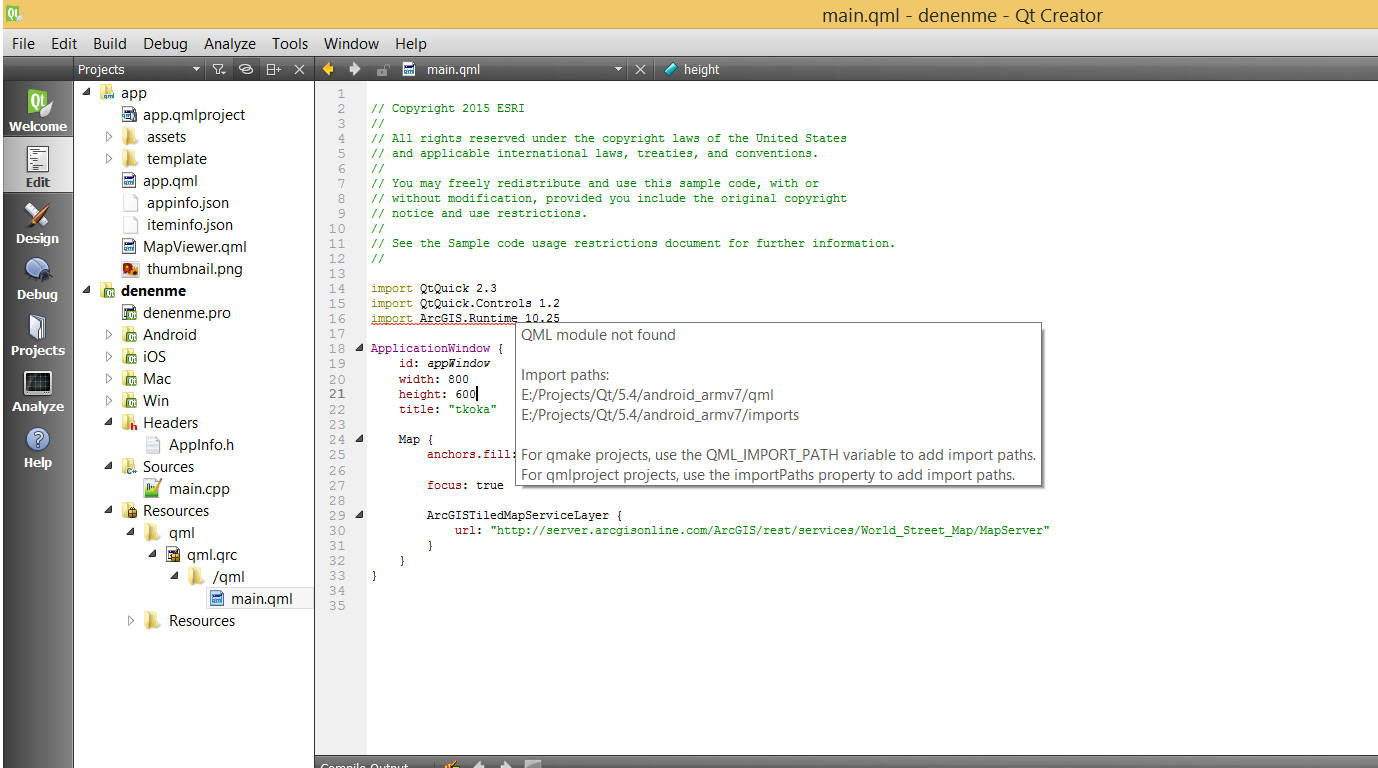1378x768 pixels.
Task: Select iteminfo.json in the project tree
Action: 190,225
